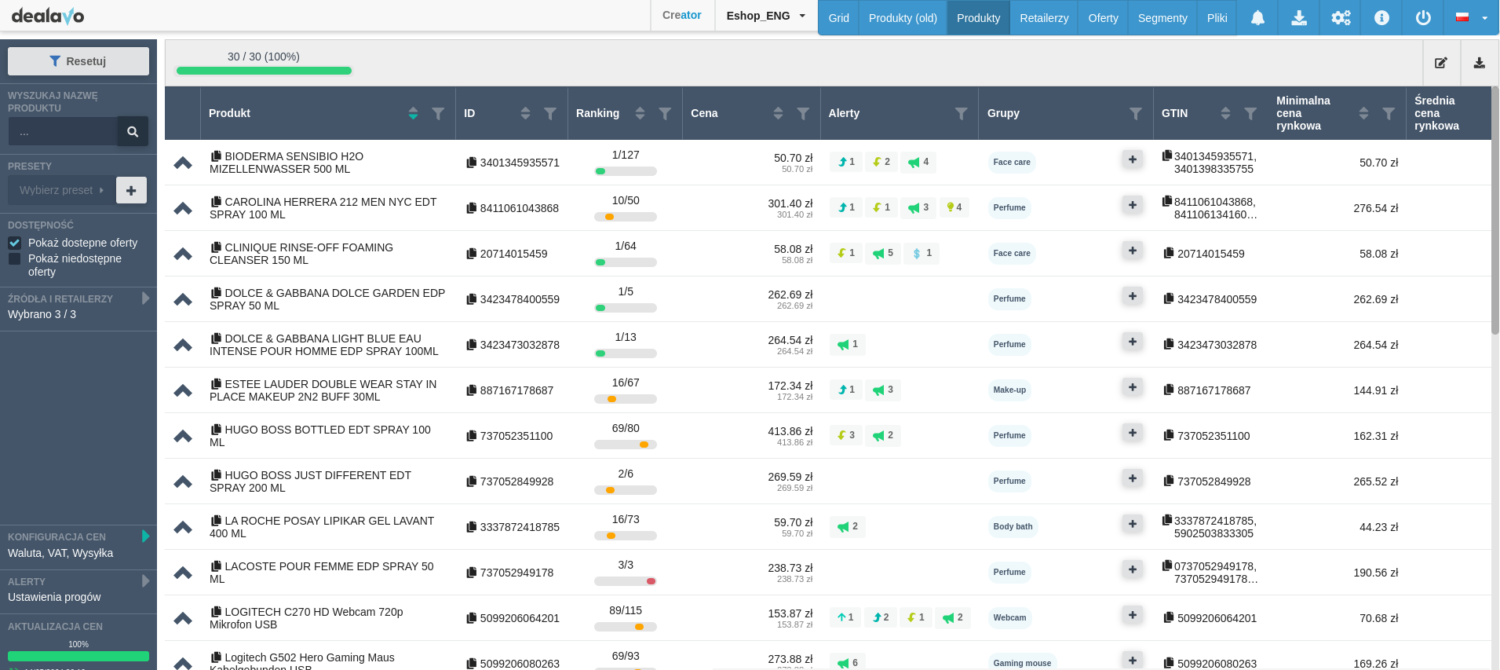Open settings gears icon in top bar

(1340, 17)
